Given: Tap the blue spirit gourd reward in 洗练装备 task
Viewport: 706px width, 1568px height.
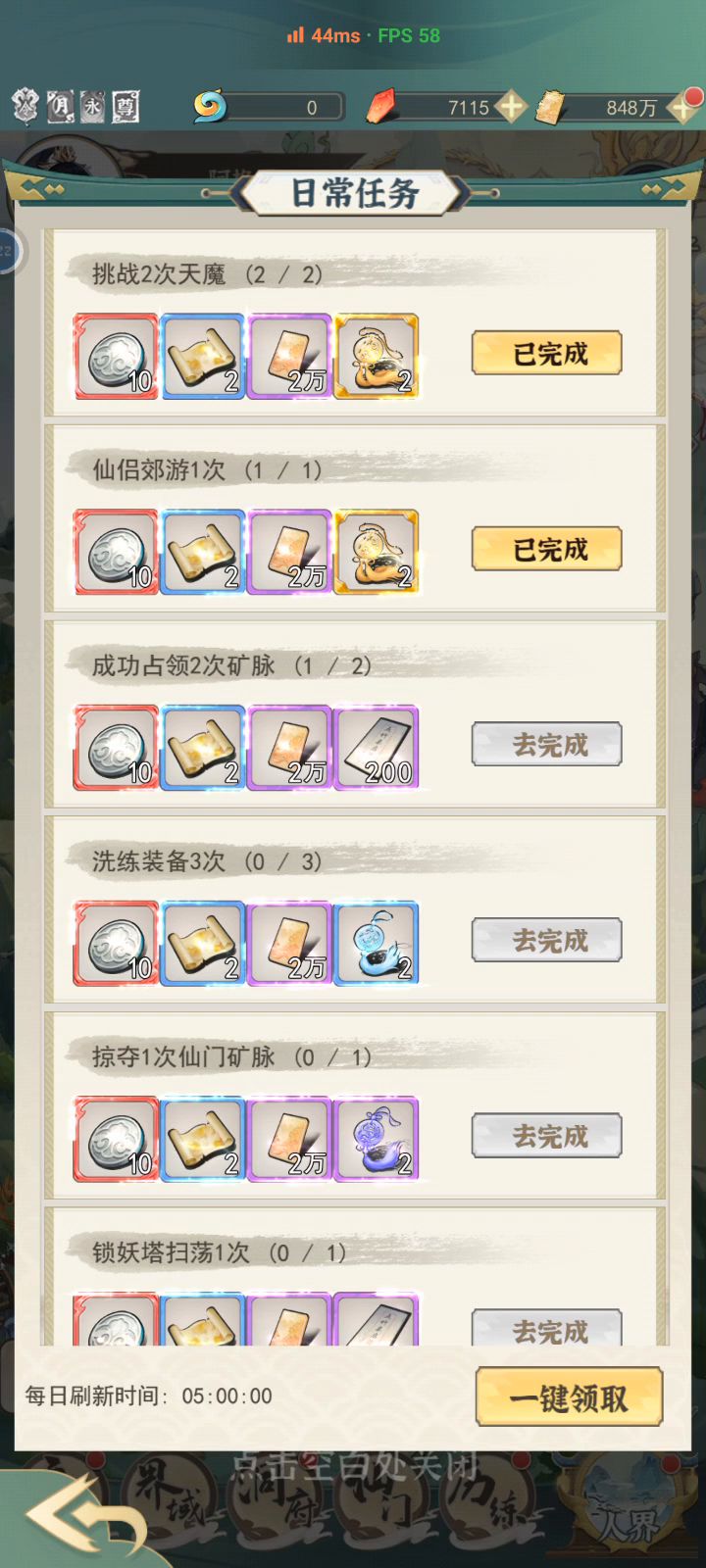Looking at the screenshot, I should (377, 944).
